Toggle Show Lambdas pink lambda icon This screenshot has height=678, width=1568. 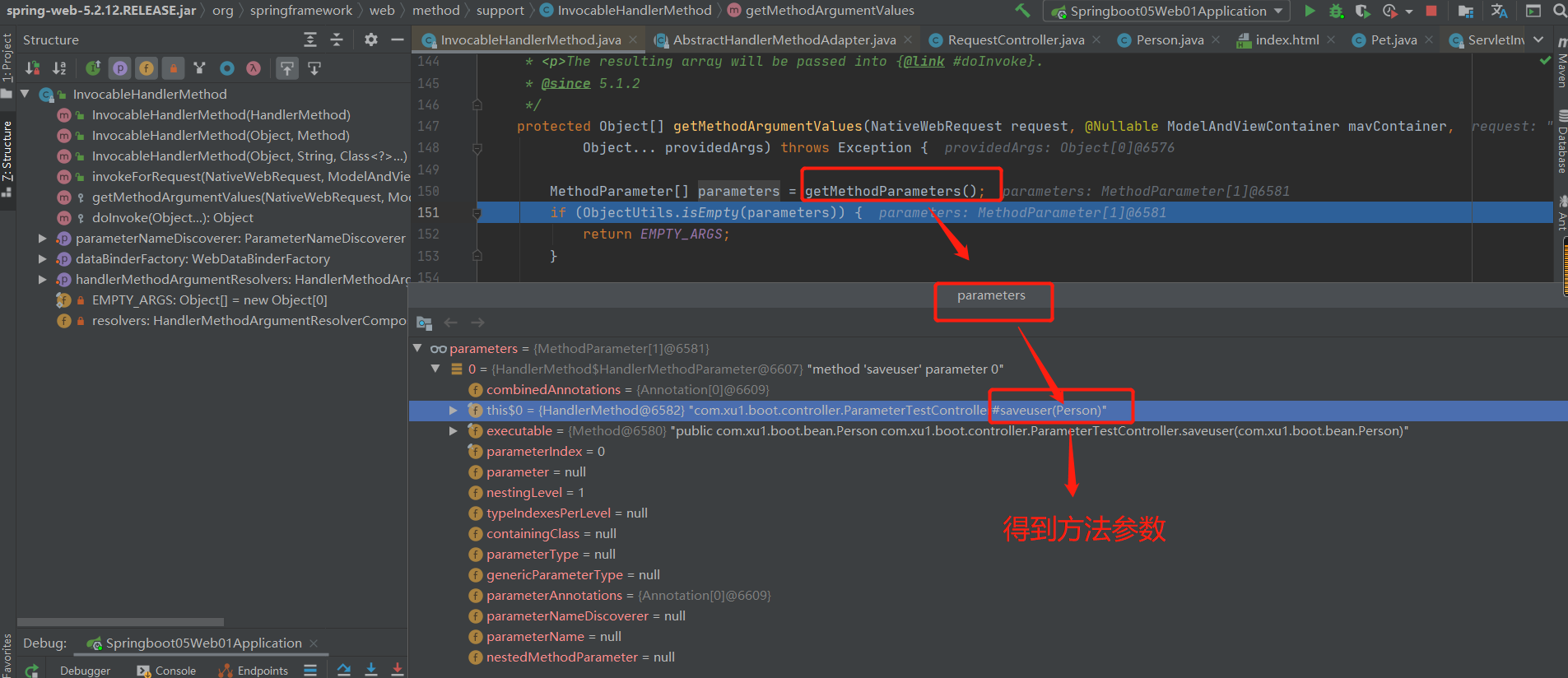click(254, 68)
